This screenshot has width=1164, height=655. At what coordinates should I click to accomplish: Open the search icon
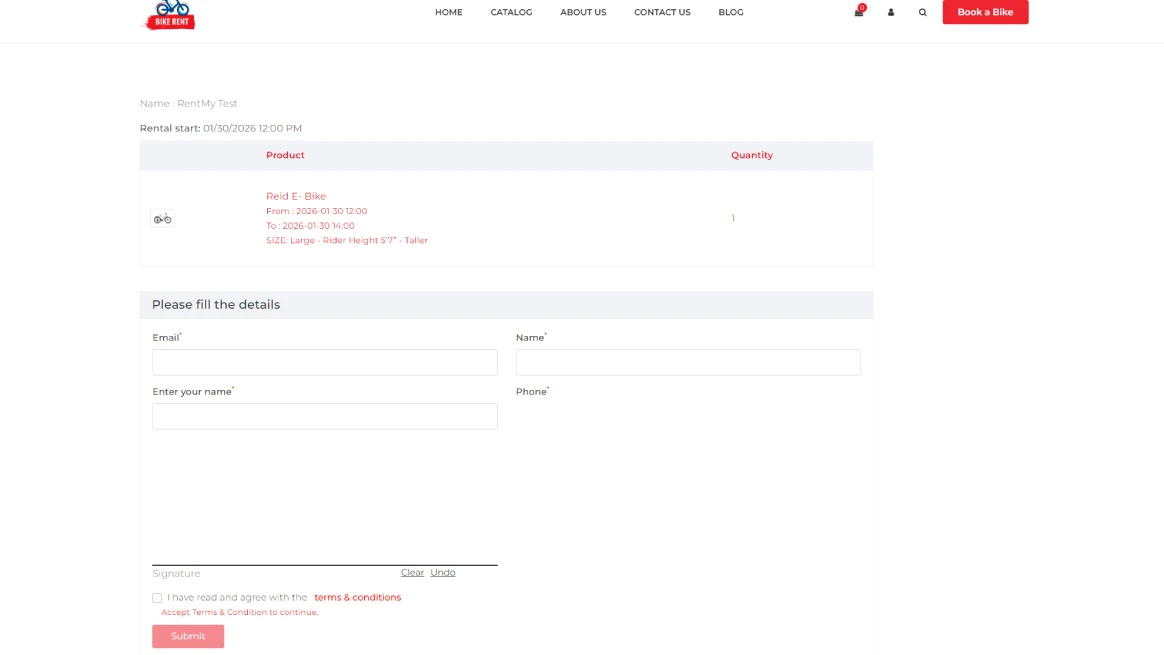point(922,12)
